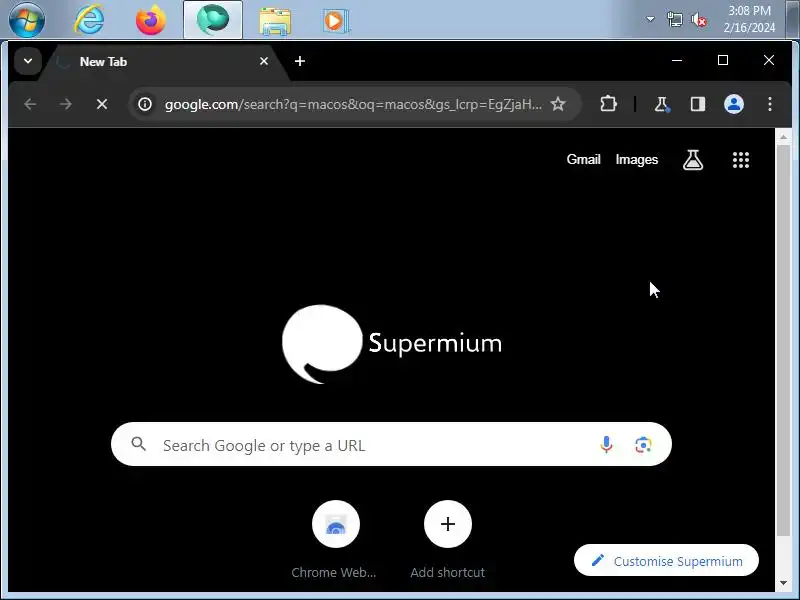The width and height of the screenshot is (800, 600).
Task: Open Customise Supermium
Action: tap(666, 561)
